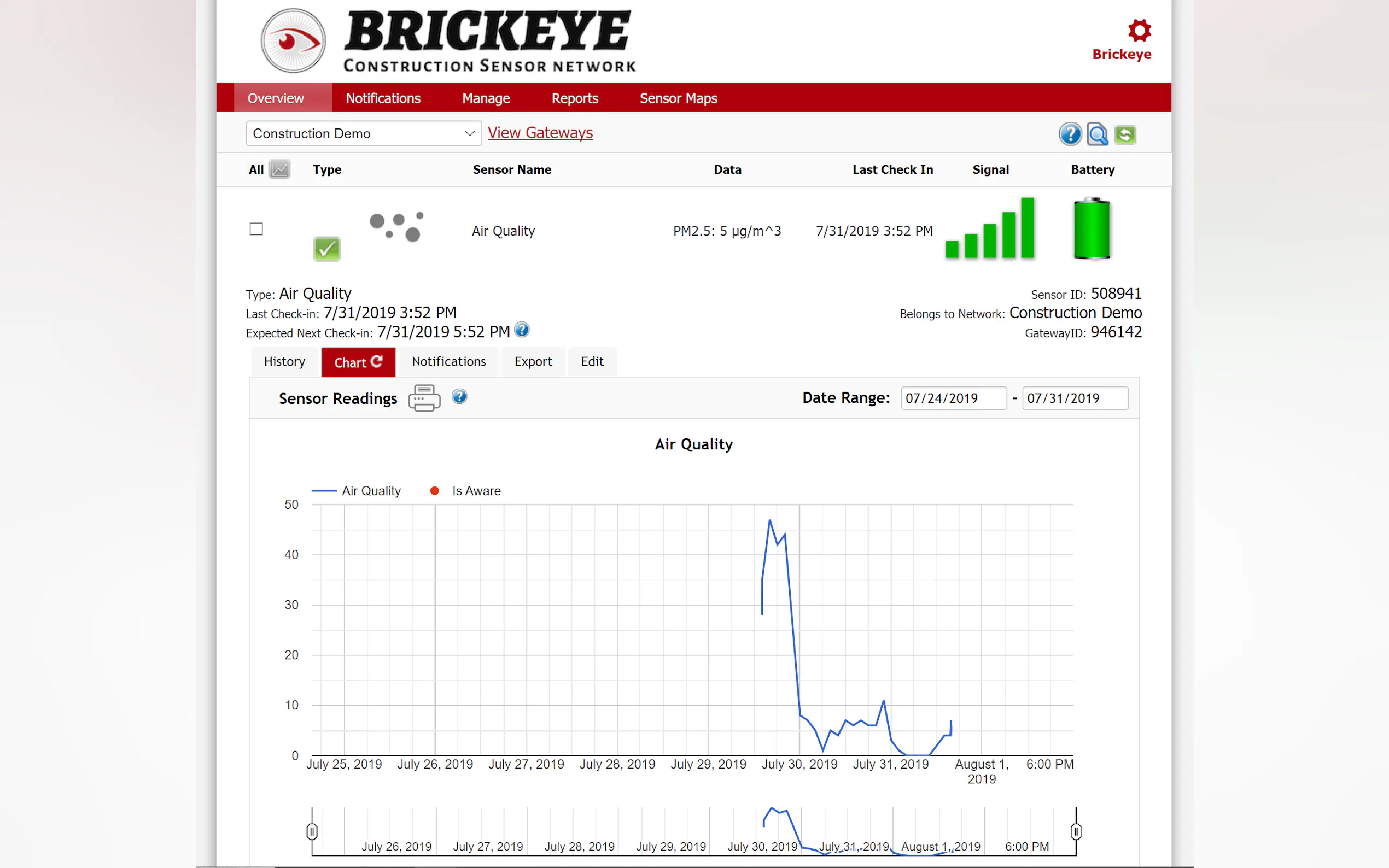This screenshot has width=1389, height=868.
Task: Open the Reports menu item
Action: coord(574,98)
